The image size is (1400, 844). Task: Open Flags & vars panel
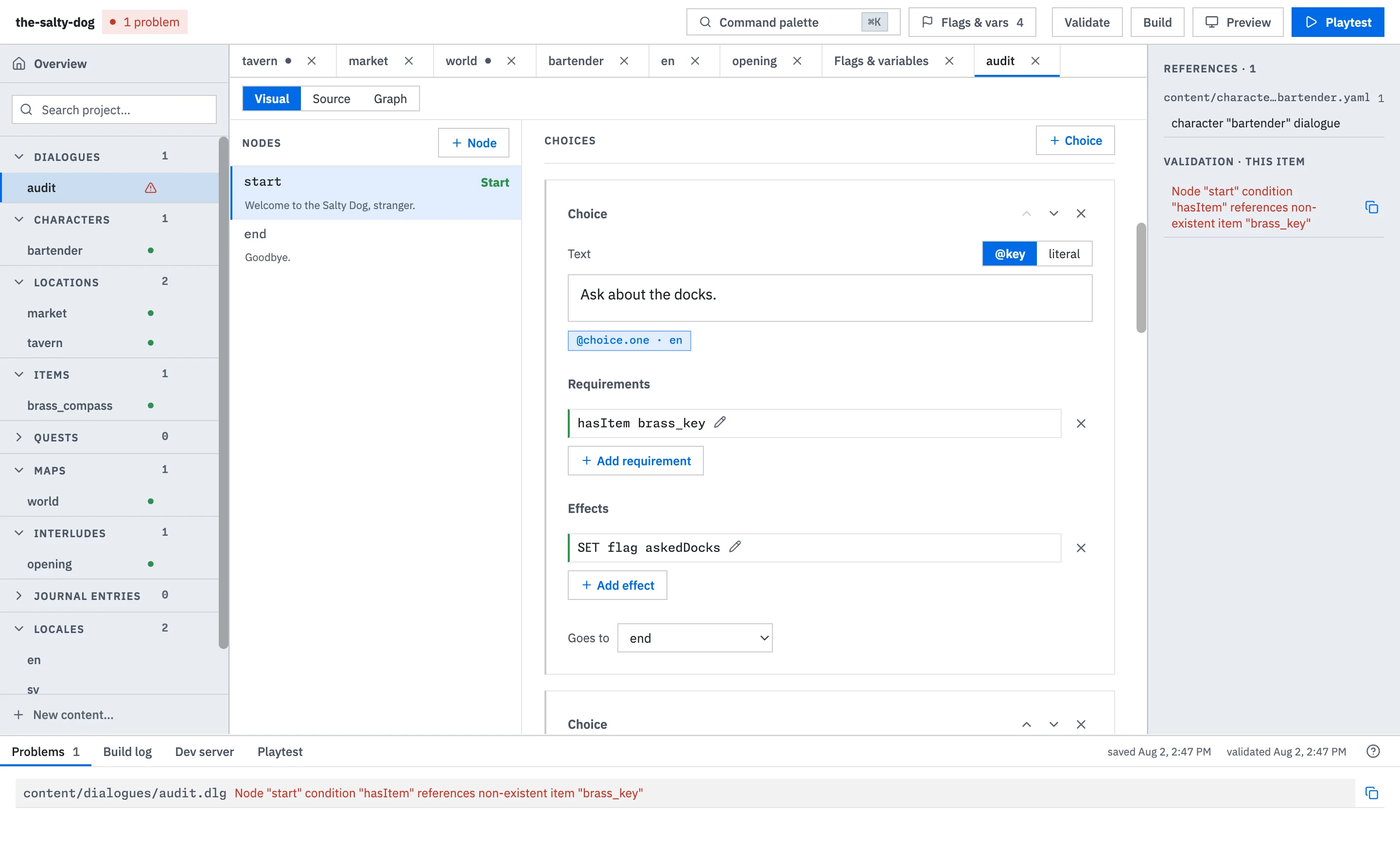pyautogui.click(x=972, y=22)
